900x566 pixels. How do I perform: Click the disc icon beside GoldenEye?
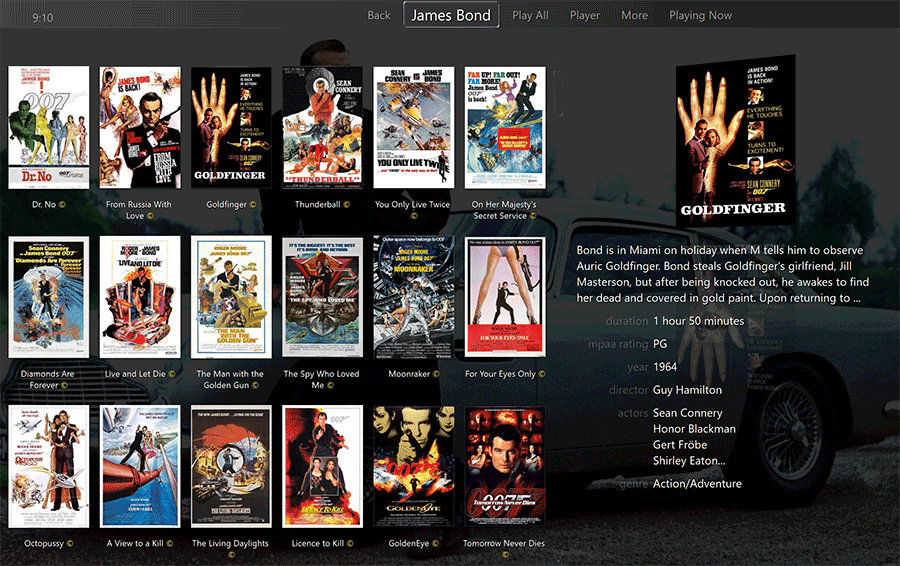(x=435, y=543)
